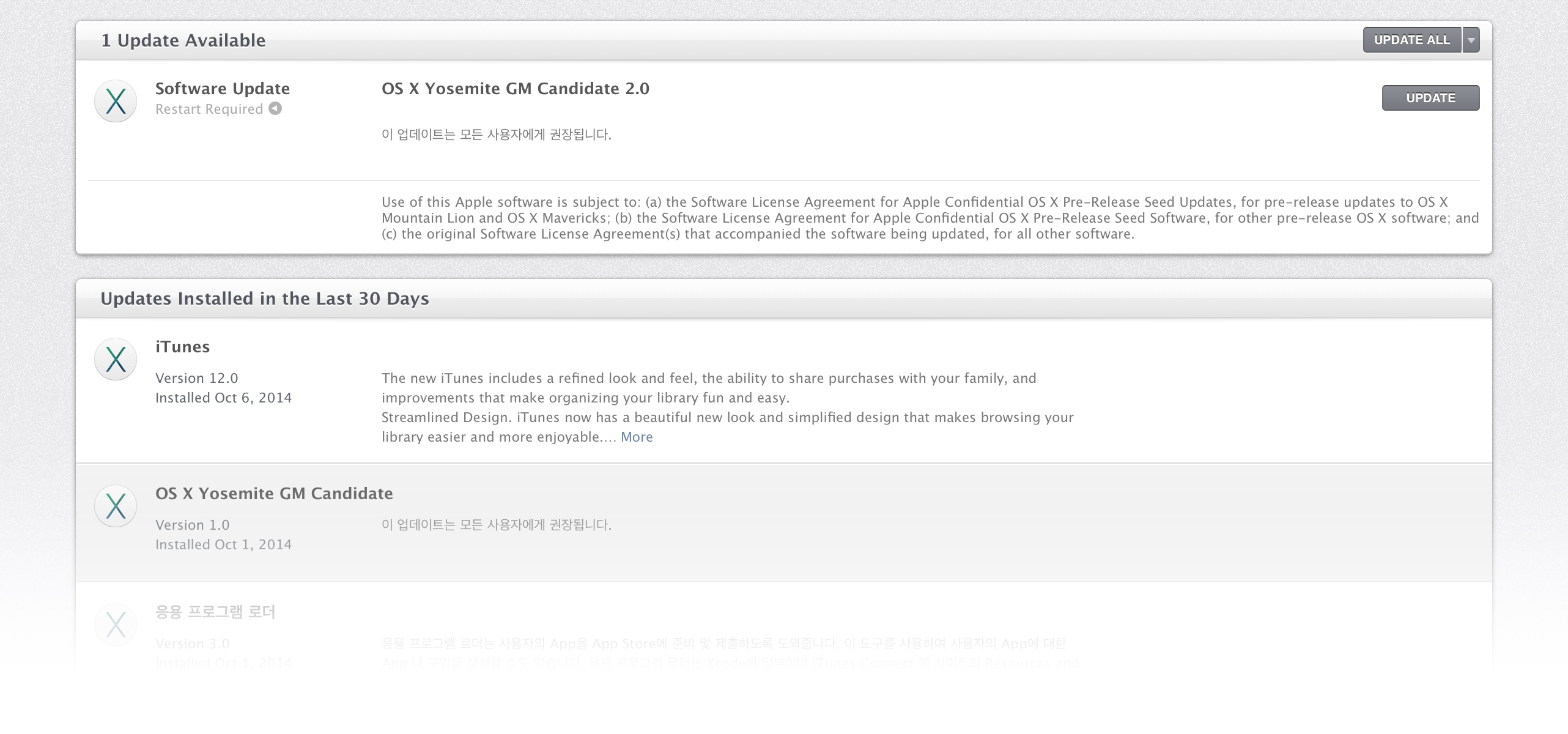Click the Installed Oct 1, 2014 text for Yosemite
The image size is (1568, 734).
point(223,544)
